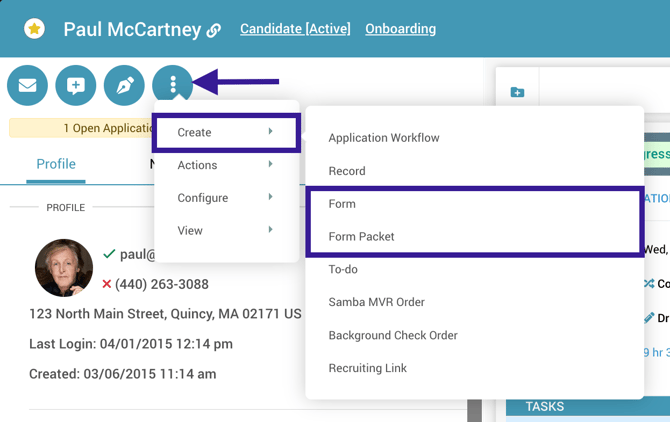Switch to the Profile tab
Image resolution: width=670 pixels, height=422 pixels.
(56, 164)
